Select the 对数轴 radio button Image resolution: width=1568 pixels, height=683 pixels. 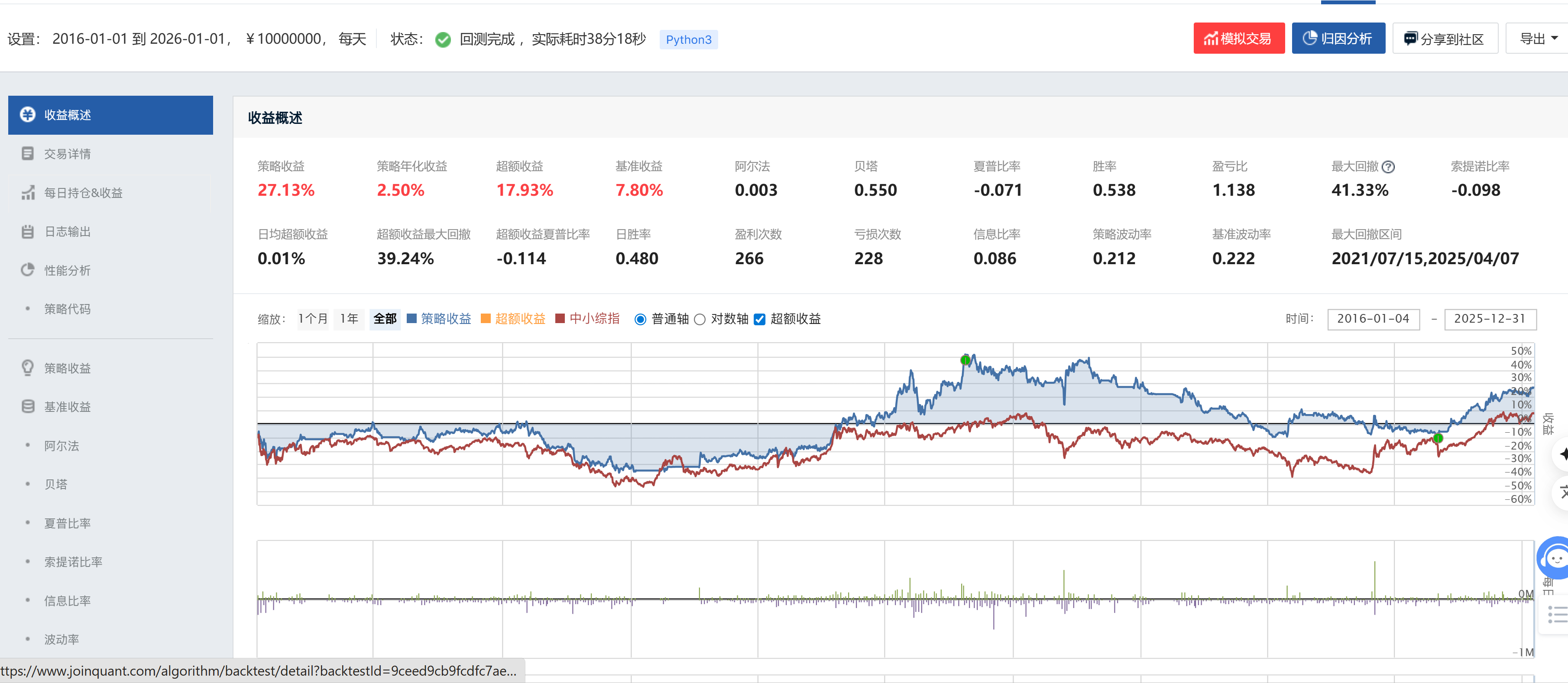[700, 320]
